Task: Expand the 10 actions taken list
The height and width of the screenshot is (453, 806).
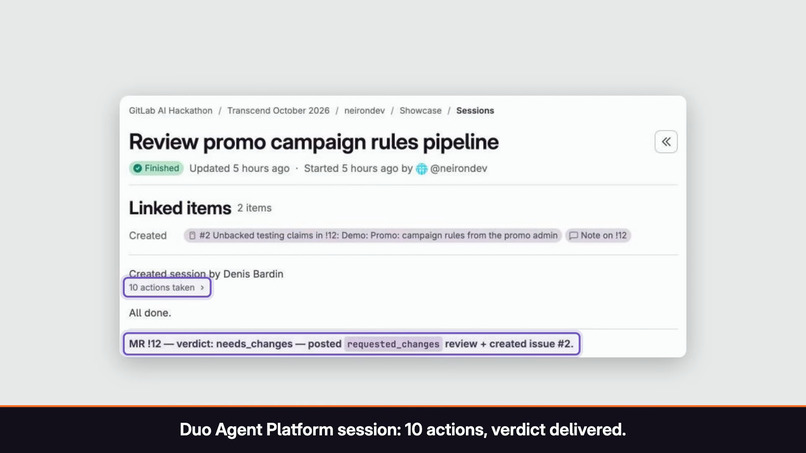Action: 167,287
